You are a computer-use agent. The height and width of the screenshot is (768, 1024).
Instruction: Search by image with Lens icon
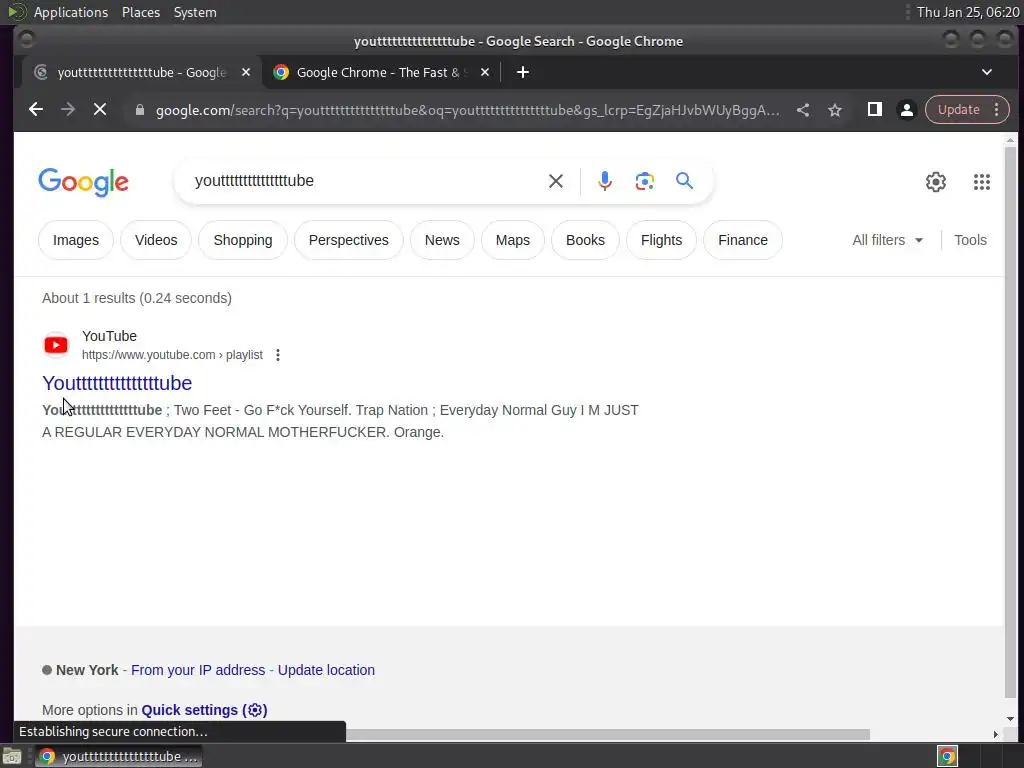(x=645, y=181)
